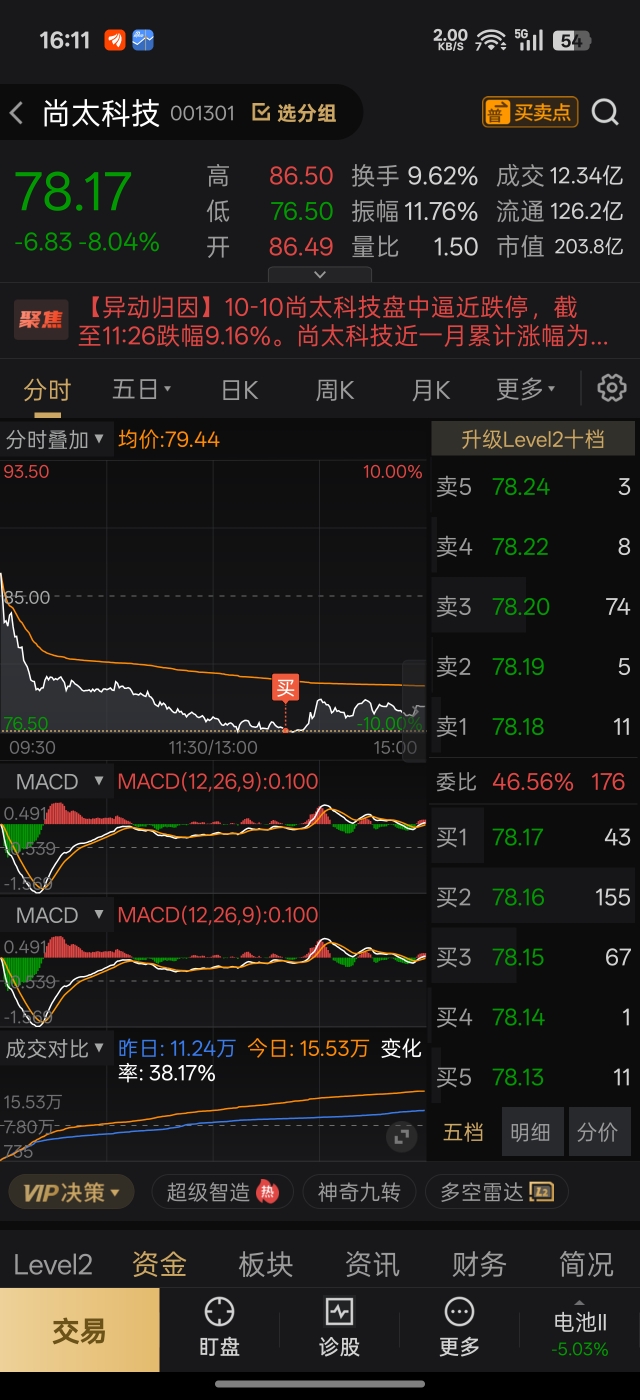Open 盯盘 crosshair icon
This screenshot has height=1400, width=640.
click(x=219, y=1311)
